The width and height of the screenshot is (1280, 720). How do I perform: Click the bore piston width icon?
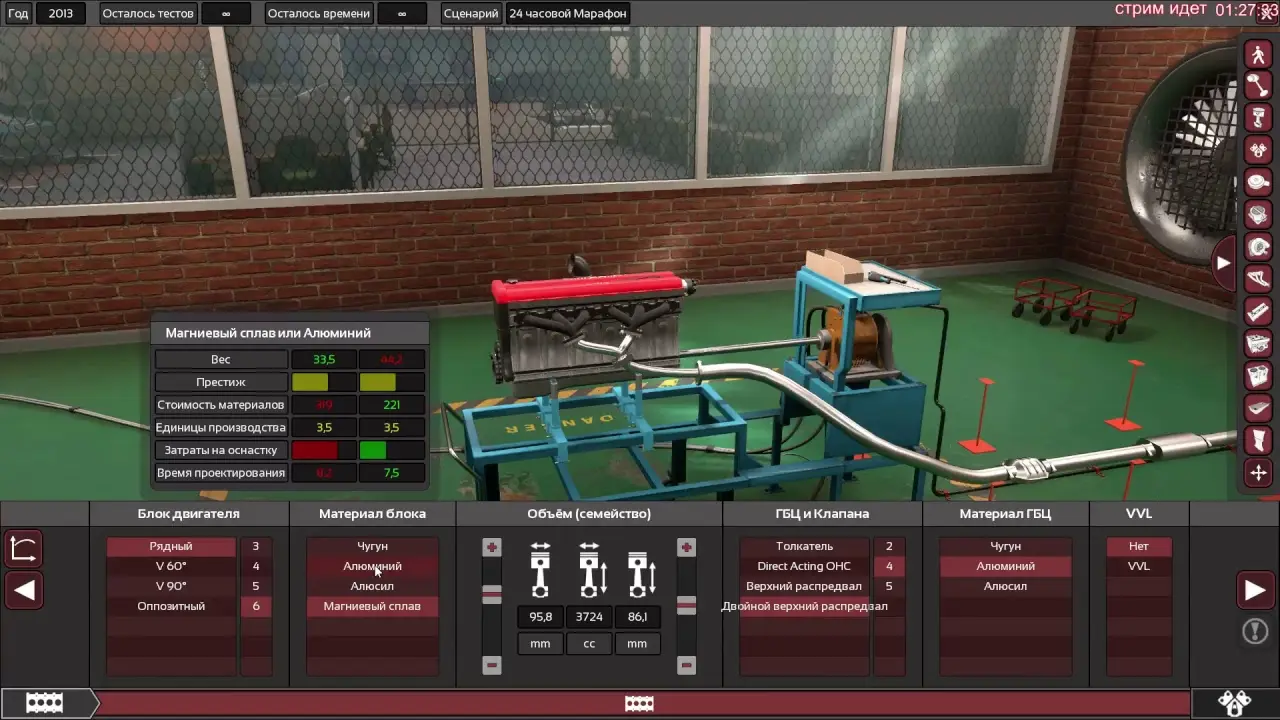coord(540,570)
